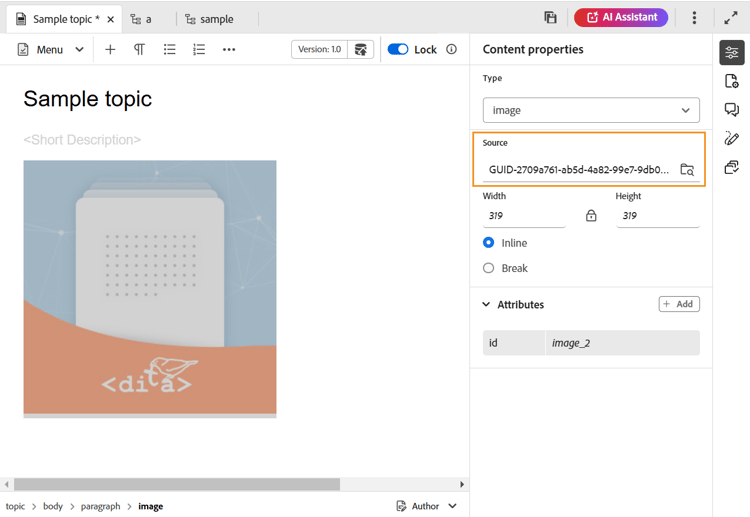Image resolution: width=750 pixels, height=517 pixels.
Task: Insert a numbered list
Action: (199, 49)
